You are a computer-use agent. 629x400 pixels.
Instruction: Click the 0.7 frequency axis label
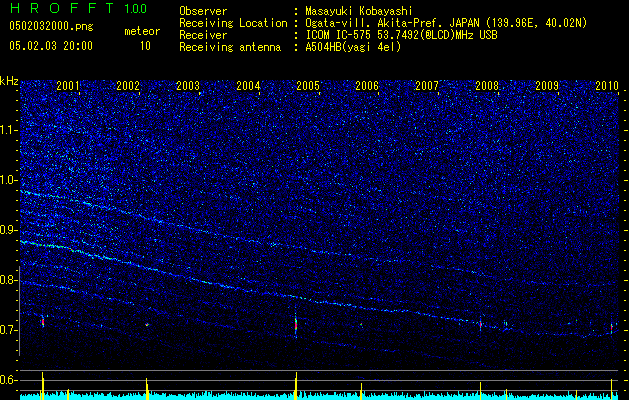[x=9, y=330]
